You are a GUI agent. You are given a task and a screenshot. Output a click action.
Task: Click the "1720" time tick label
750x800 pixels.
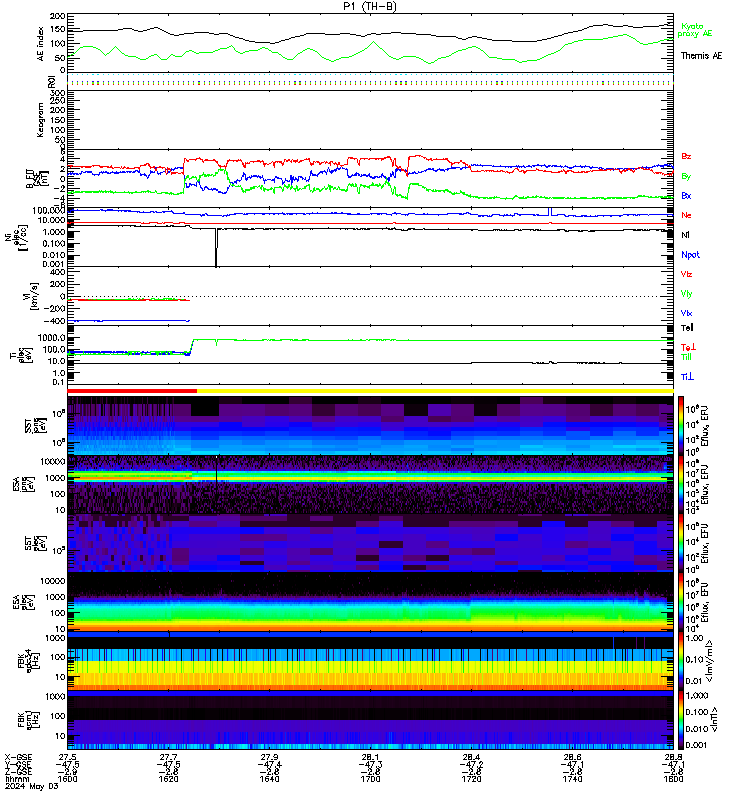pyautogui.click(x=471, y=779)
